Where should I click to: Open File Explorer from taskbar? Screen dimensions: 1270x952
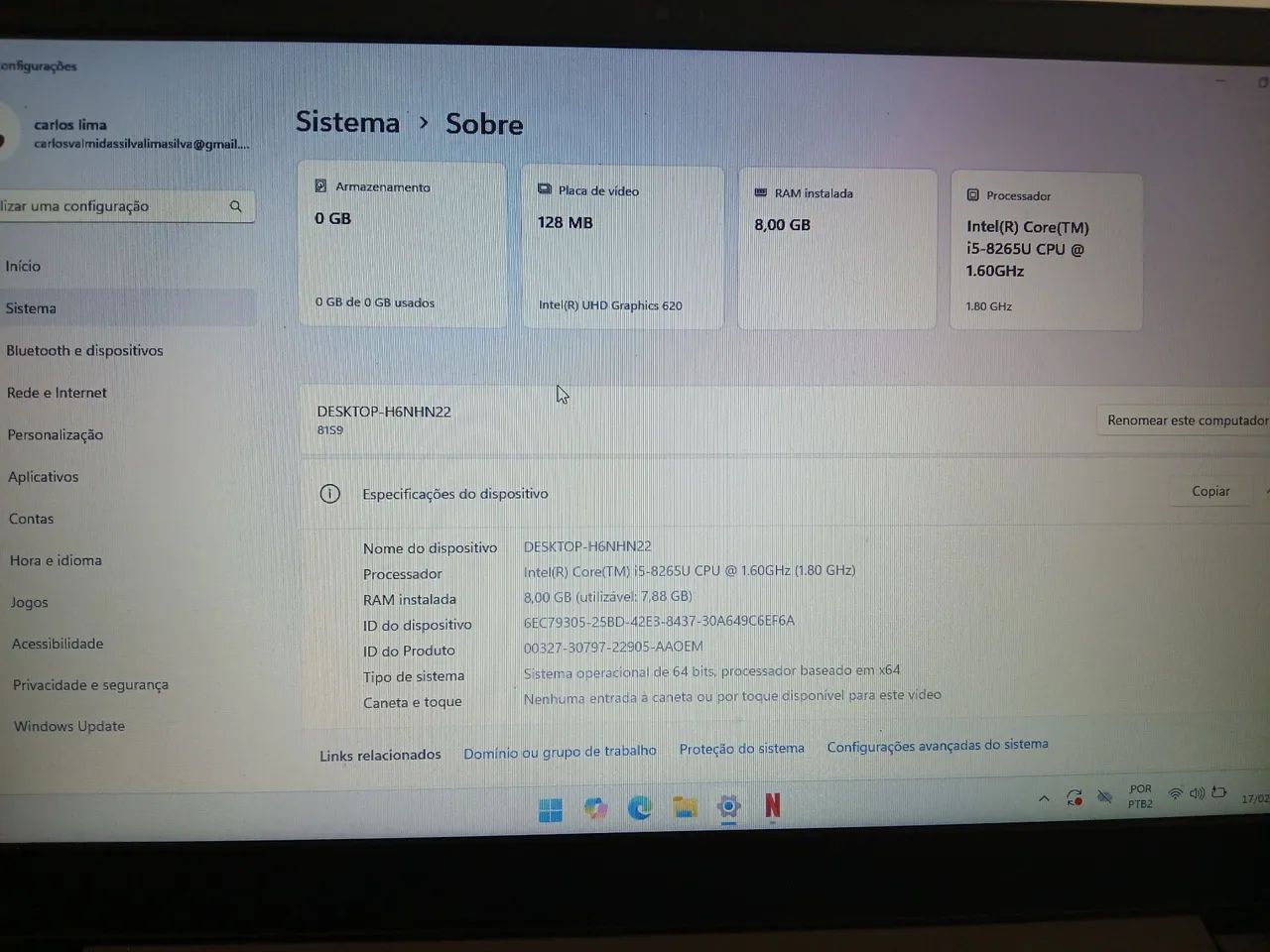685,807
